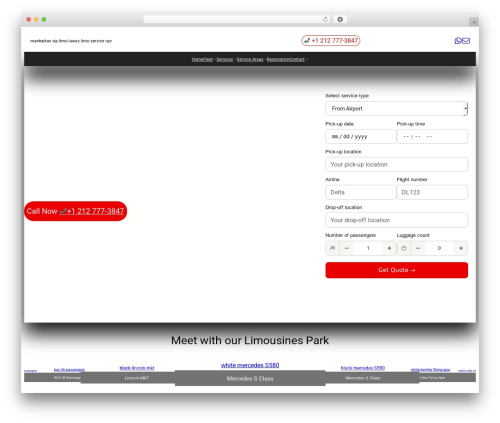This screenshot has height=423, width=500.
Task: Open the email envelope icon
Action: tap(466, 41)
